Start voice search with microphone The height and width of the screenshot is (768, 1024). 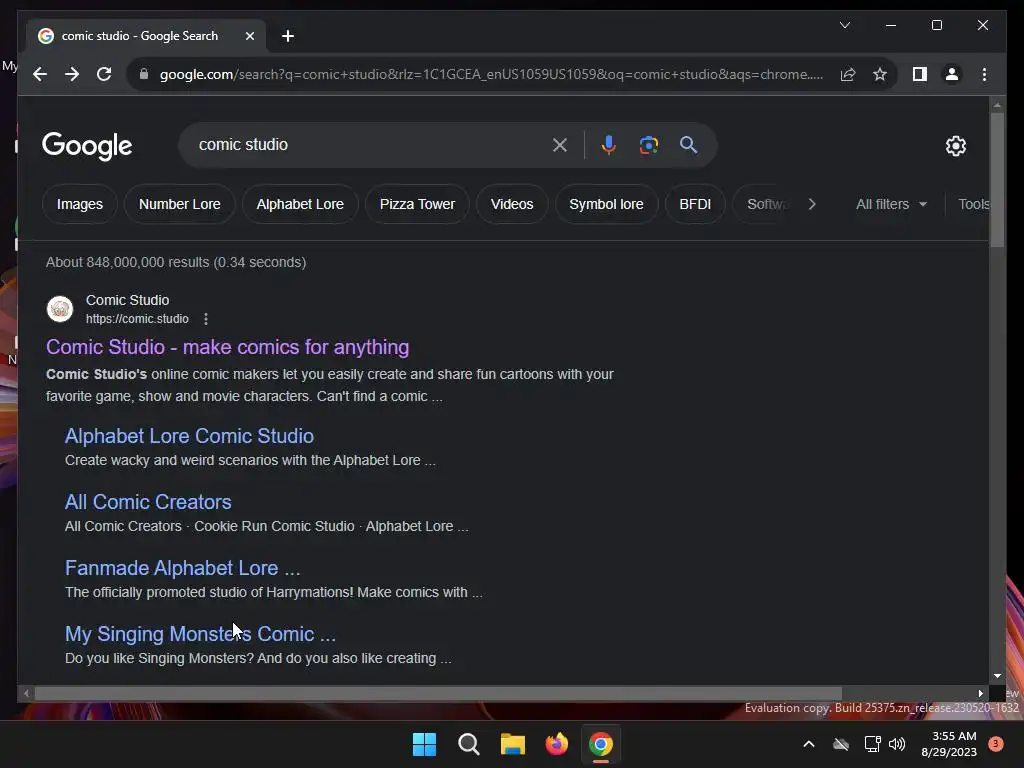click(609, 145)
